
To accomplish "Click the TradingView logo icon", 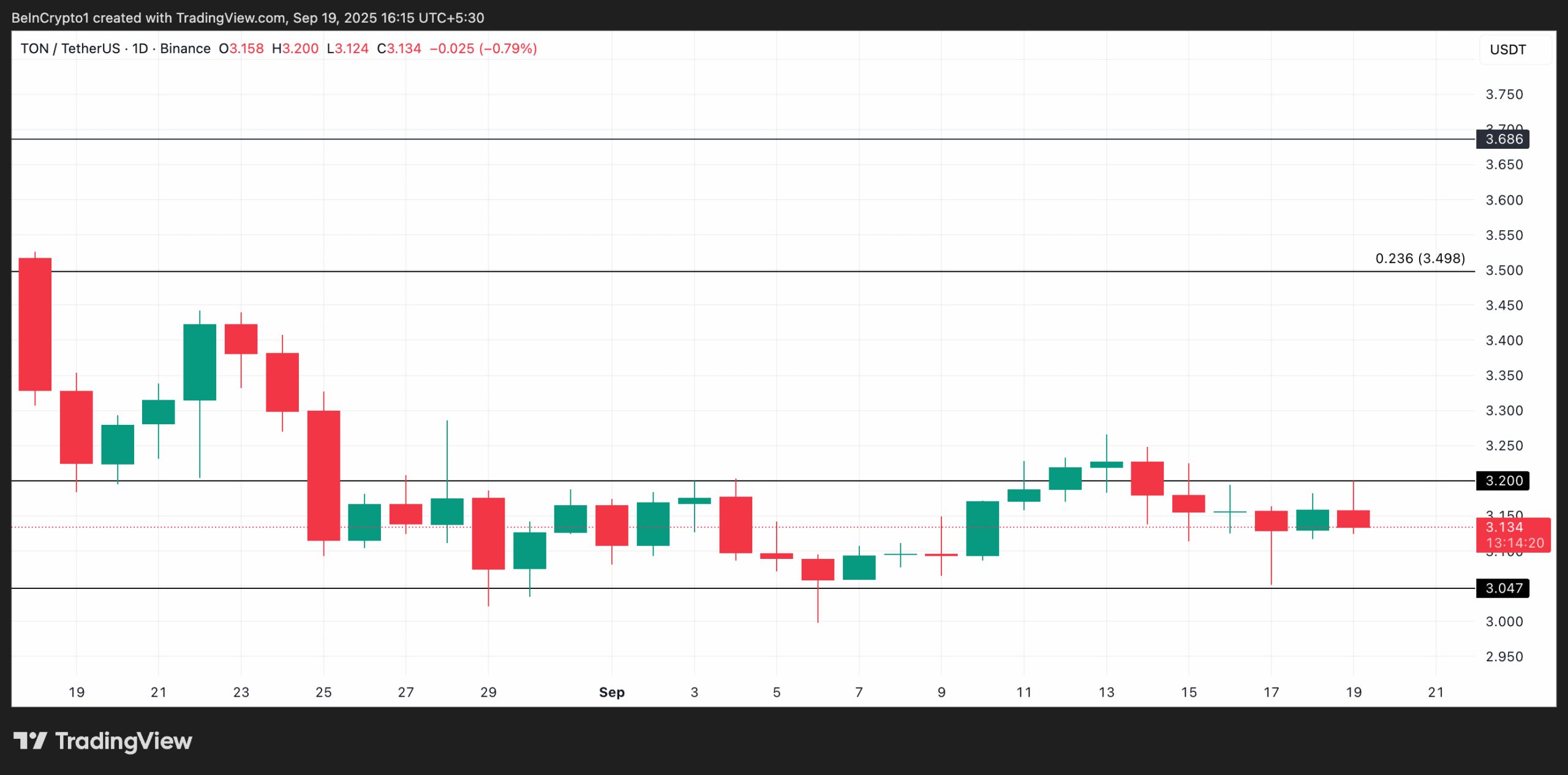I will pyautogui.click(x=30, y=741).
